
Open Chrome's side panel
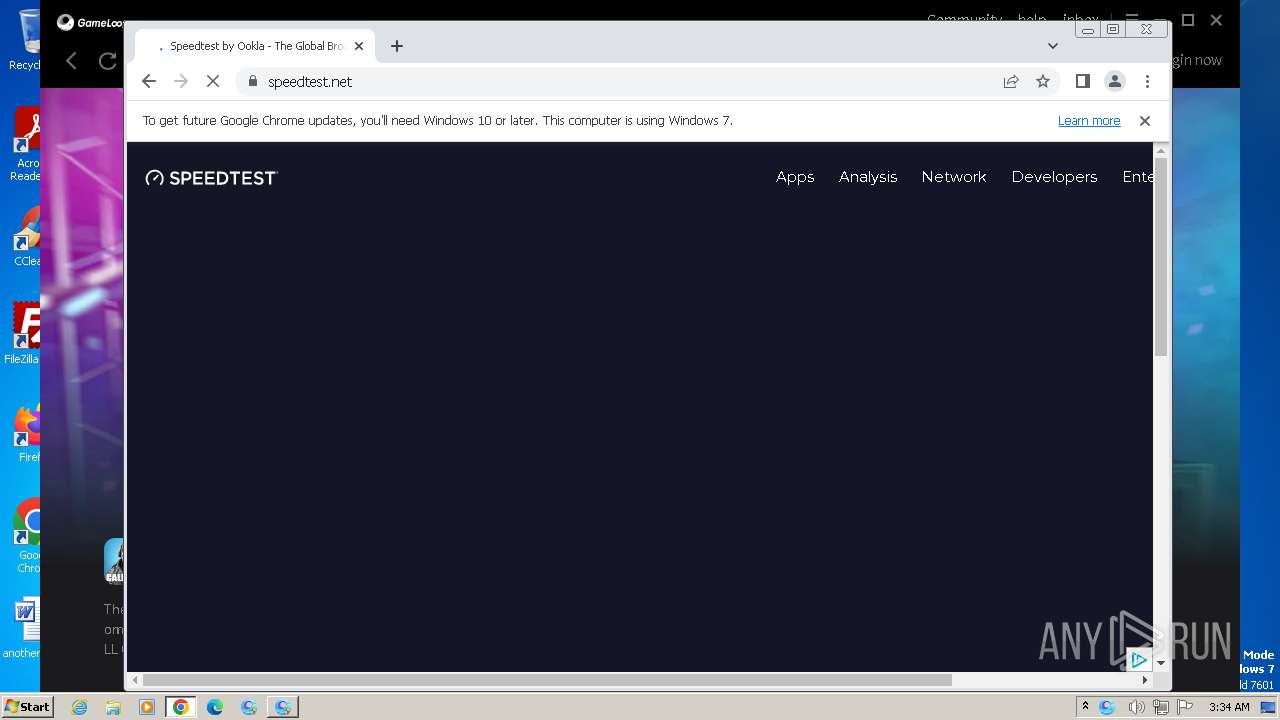pos(1082,81)
